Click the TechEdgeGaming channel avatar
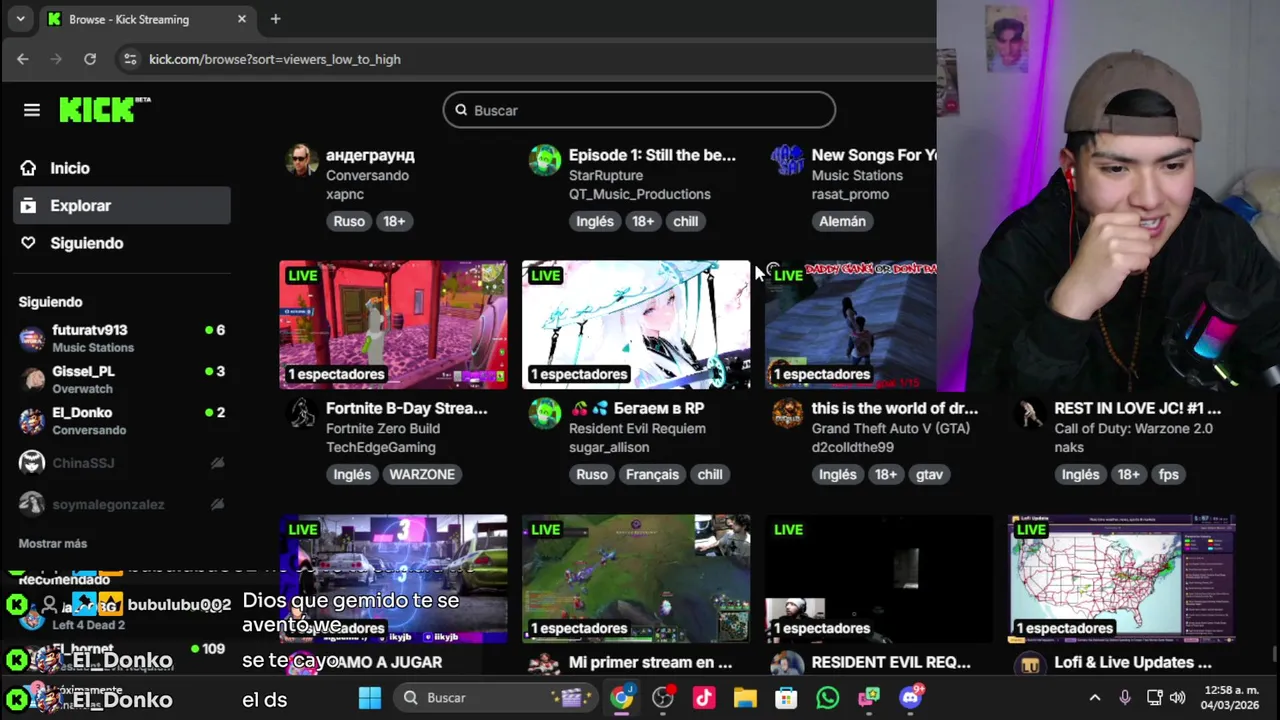 tap(302, 413)
